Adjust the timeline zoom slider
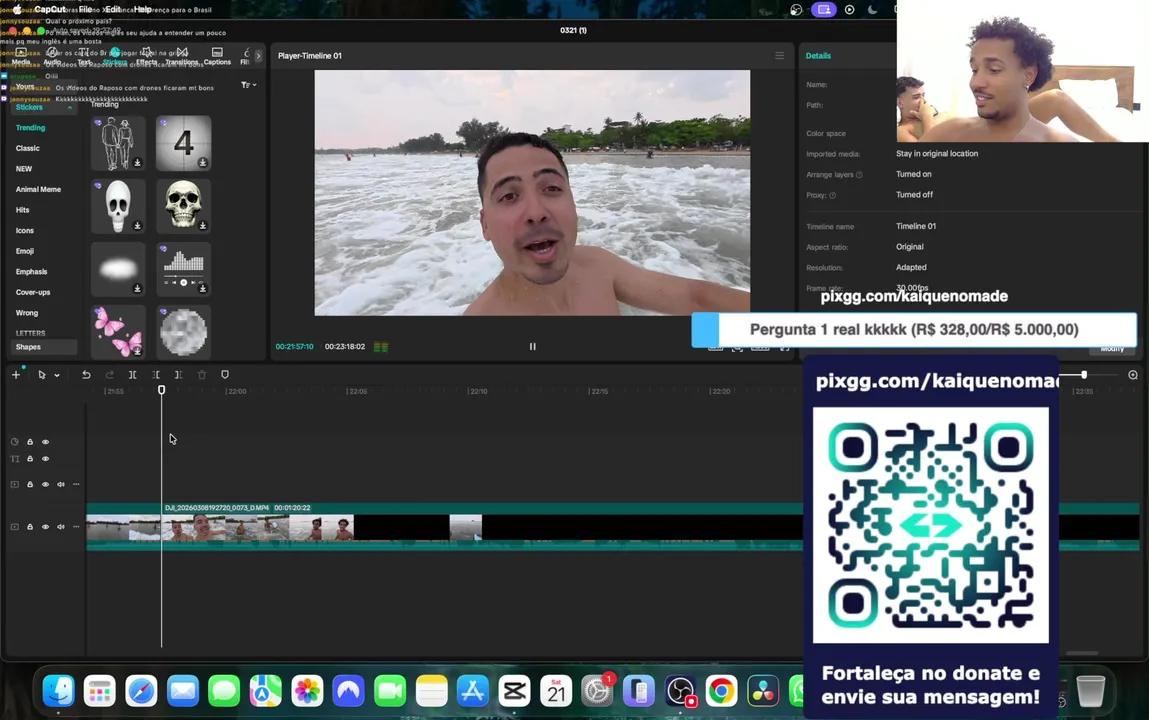 point(1084,375)
